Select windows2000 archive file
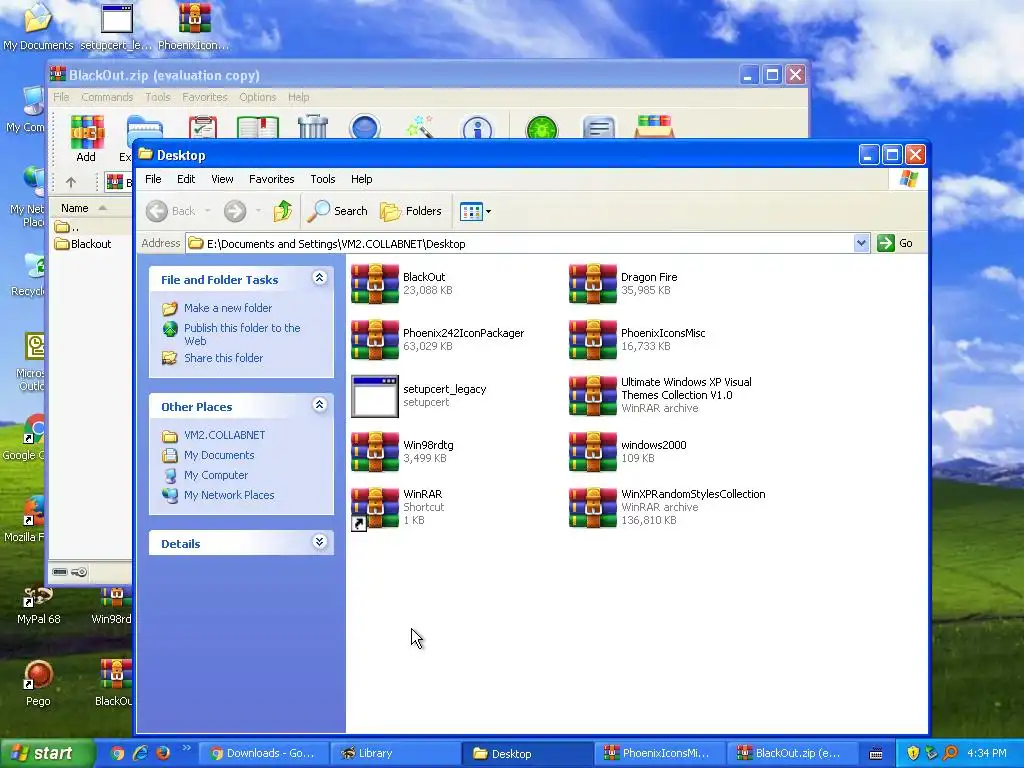Screen dimensions: 1024x768 (593, 452)
